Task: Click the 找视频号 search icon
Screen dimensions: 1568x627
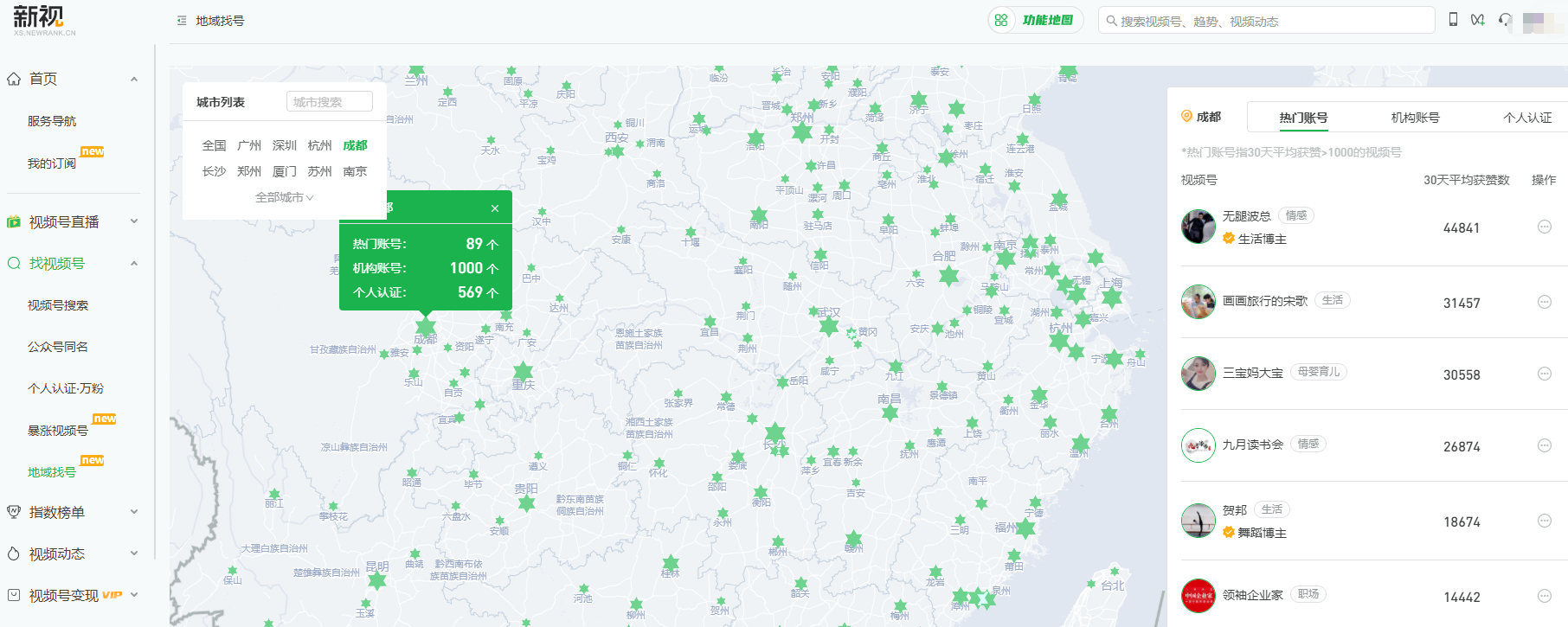Action: 14,264
